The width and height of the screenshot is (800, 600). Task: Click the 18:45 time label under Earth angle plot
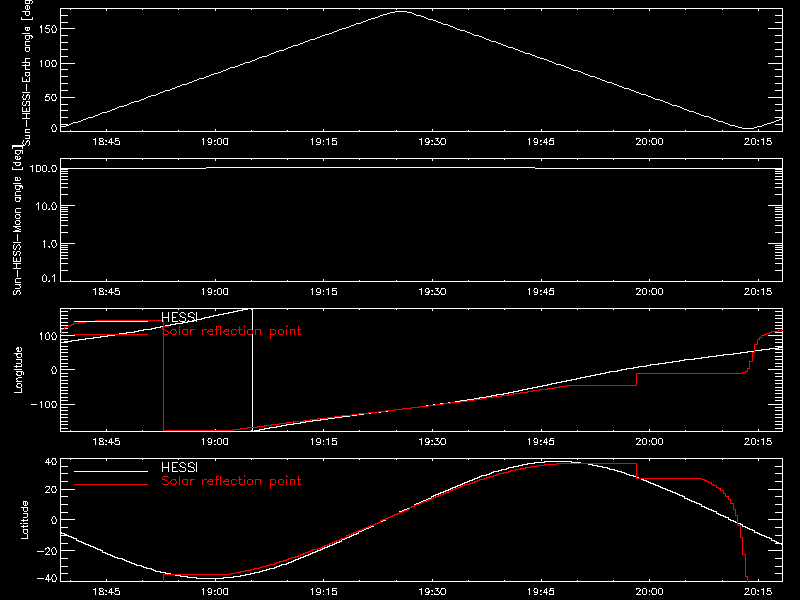coord(106,142)
